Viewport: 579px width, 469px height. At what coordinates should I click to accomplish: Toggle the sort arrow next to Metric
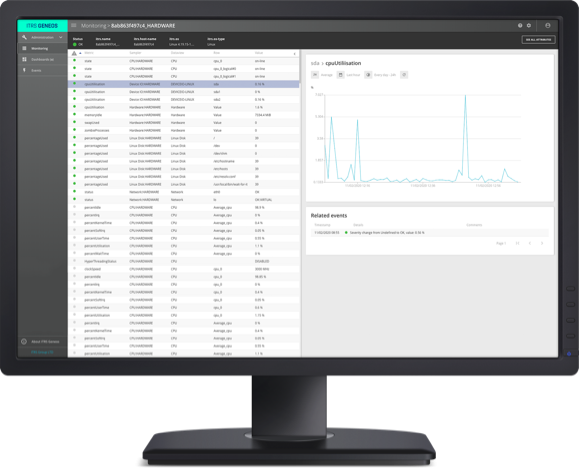[x=80, y=53]
